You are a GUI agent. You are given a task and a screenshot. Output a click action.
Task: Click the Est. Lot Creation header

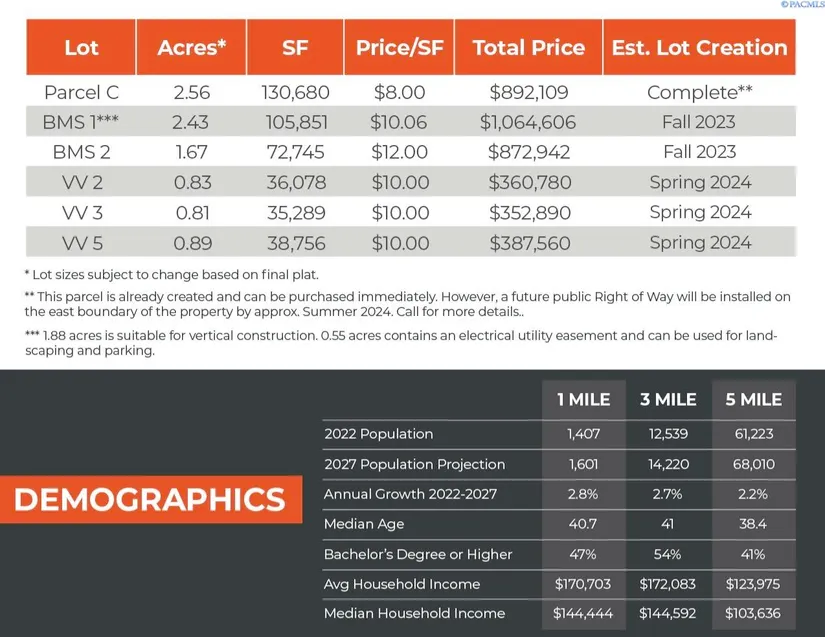(x=699, y=47)
